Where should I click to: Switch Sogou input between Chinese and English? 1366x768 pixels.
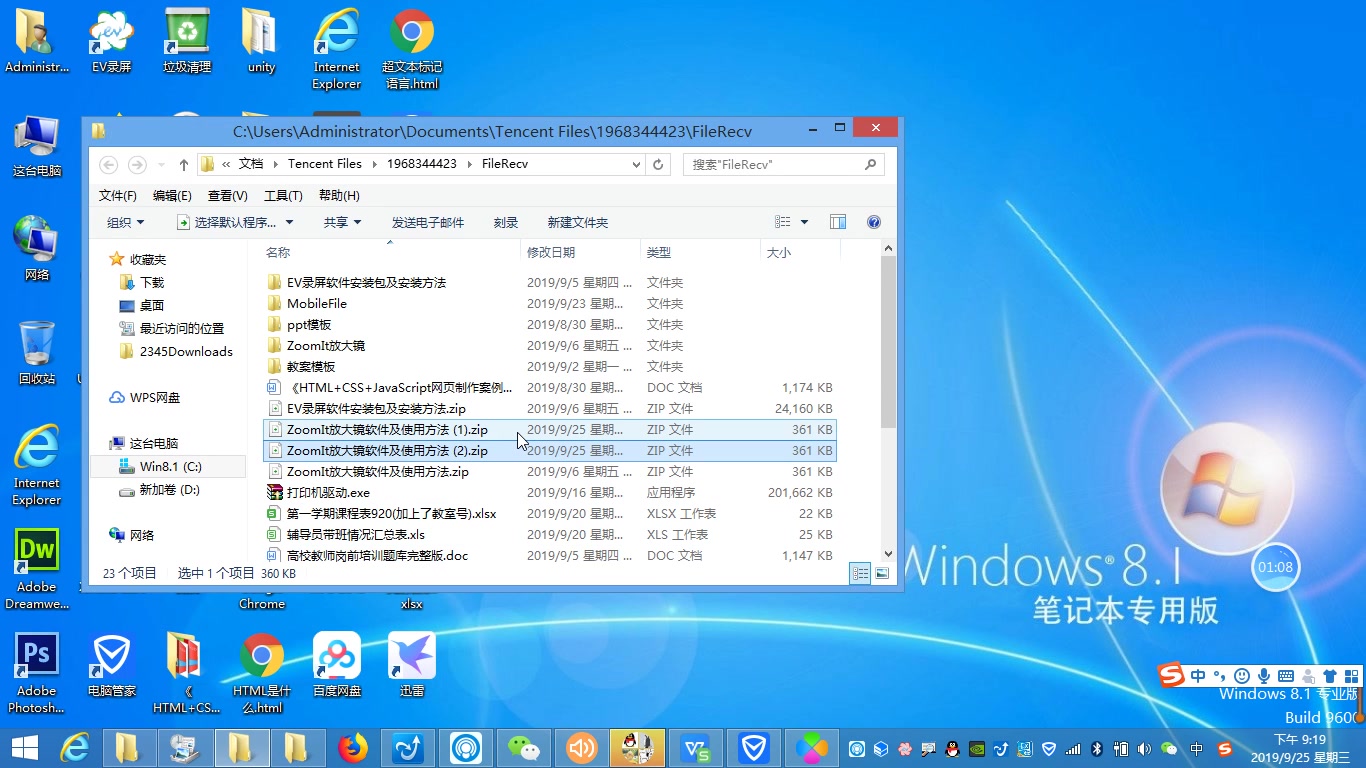[1196, 675]
